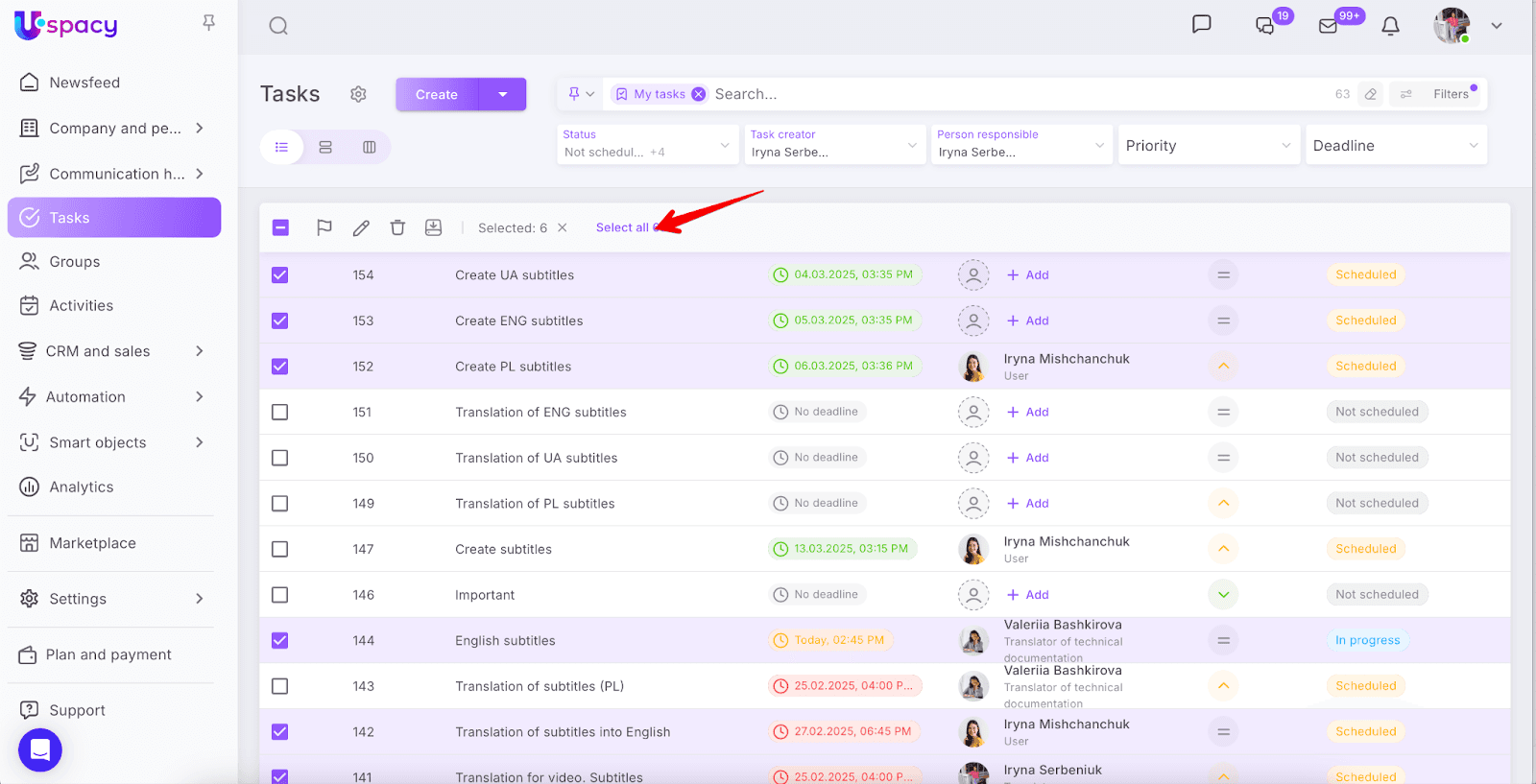1536x784 pixels.
Task: Open the Priority filter dropdown
Action: pyautogui.click(x=1208, y=146)
